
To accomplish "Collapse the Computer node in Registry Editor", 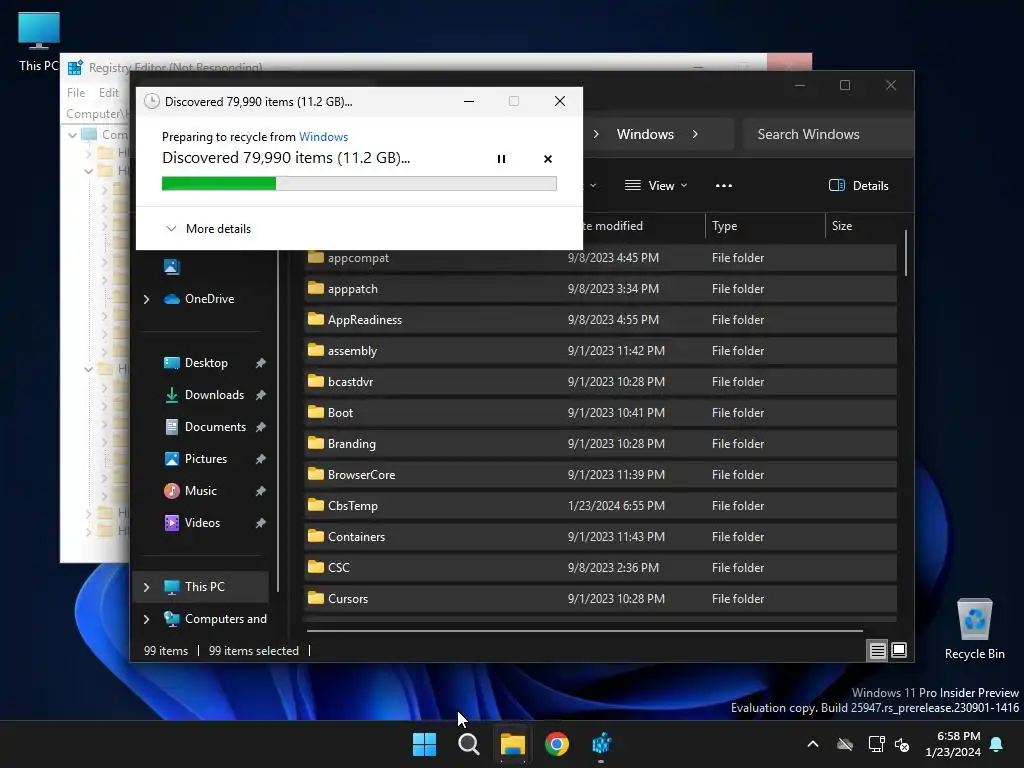I will tap(72, 135).
